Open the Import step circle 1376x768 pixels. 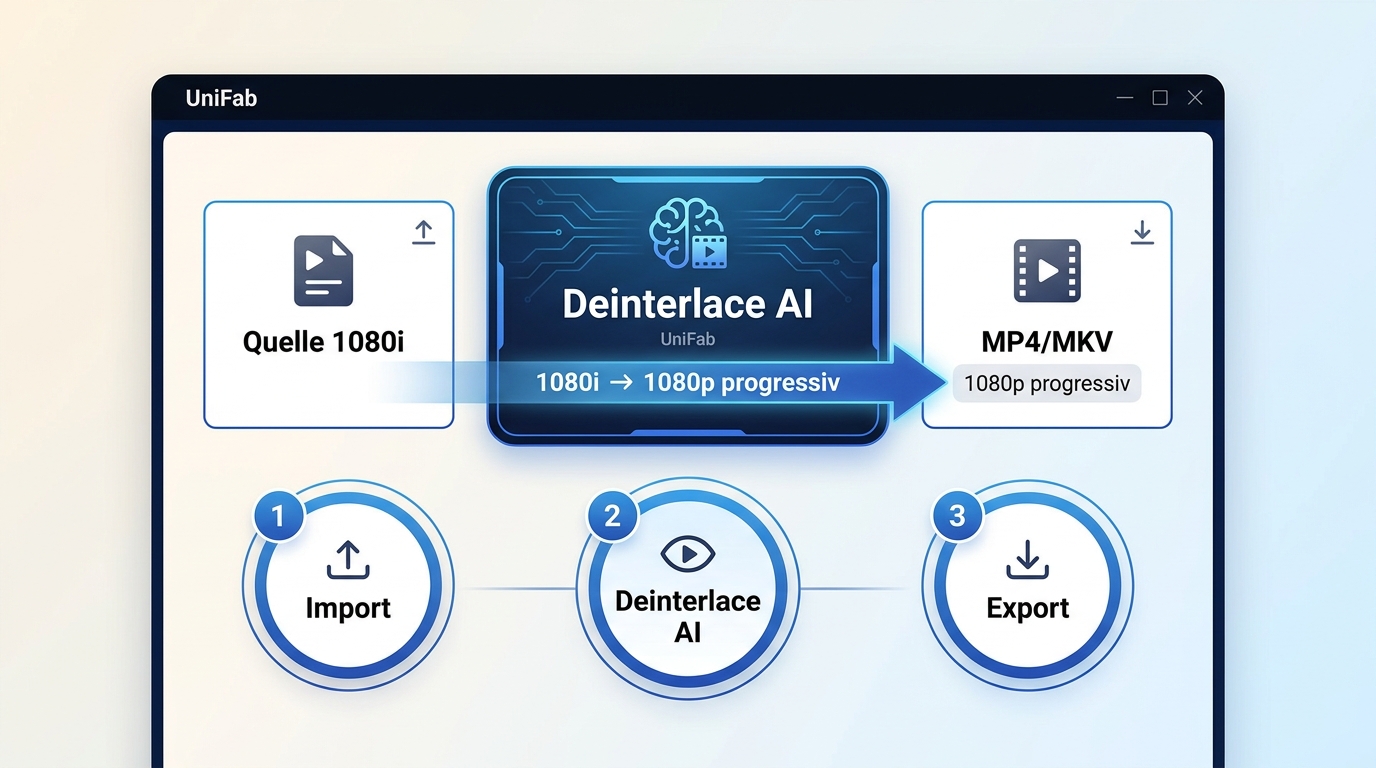tap(348, 586)
